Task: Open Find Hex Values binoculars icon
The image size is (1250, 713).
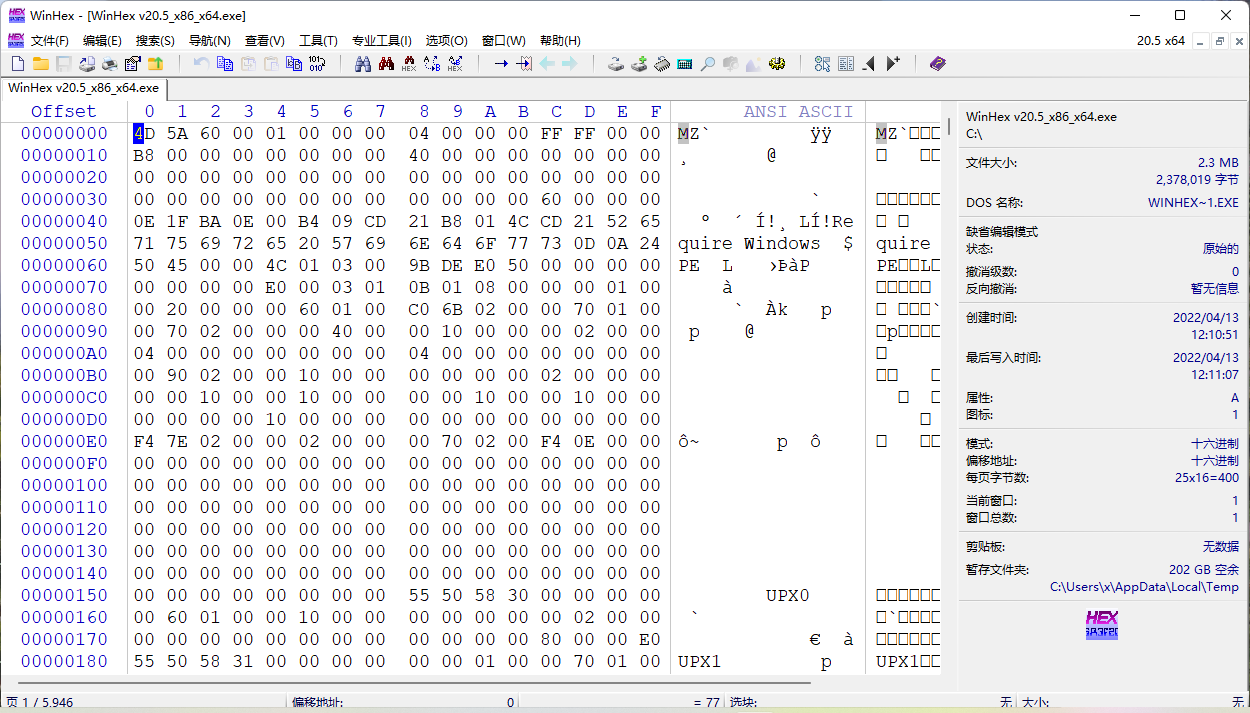Action: tap(409, 64)
